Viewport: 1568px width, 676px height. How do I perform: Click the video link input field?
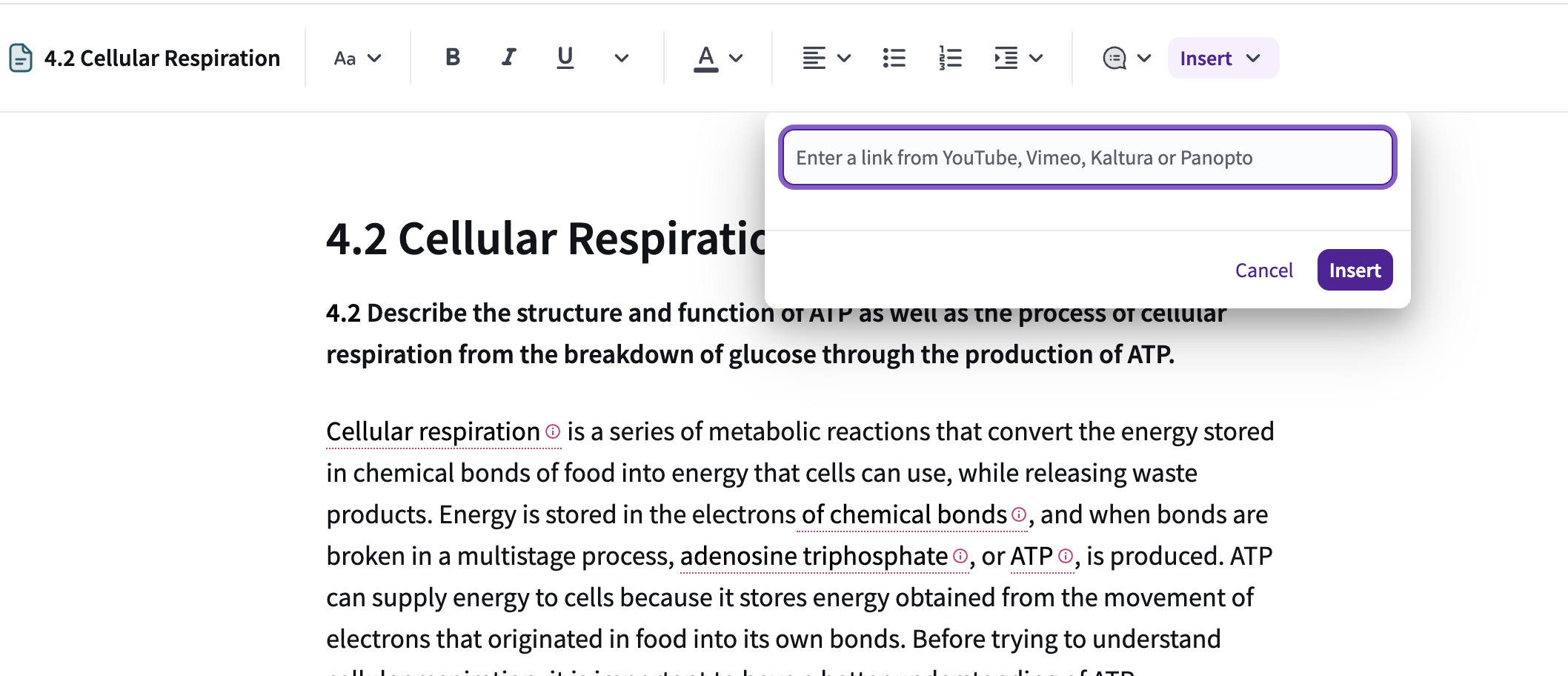tap(1087, 157)
